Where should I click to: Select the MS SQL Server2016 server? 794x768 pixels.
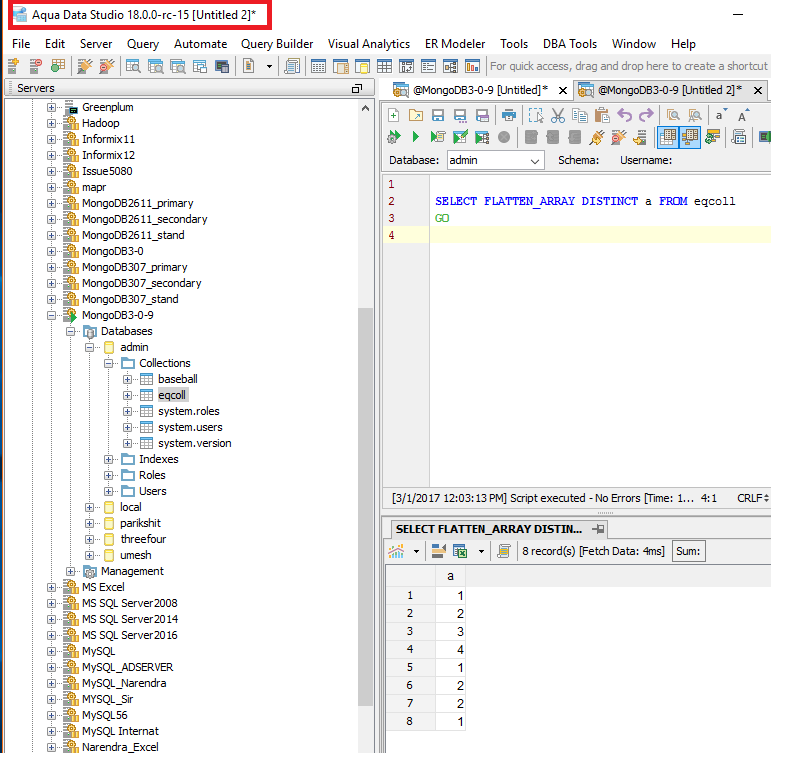click(x=130, y=635)
